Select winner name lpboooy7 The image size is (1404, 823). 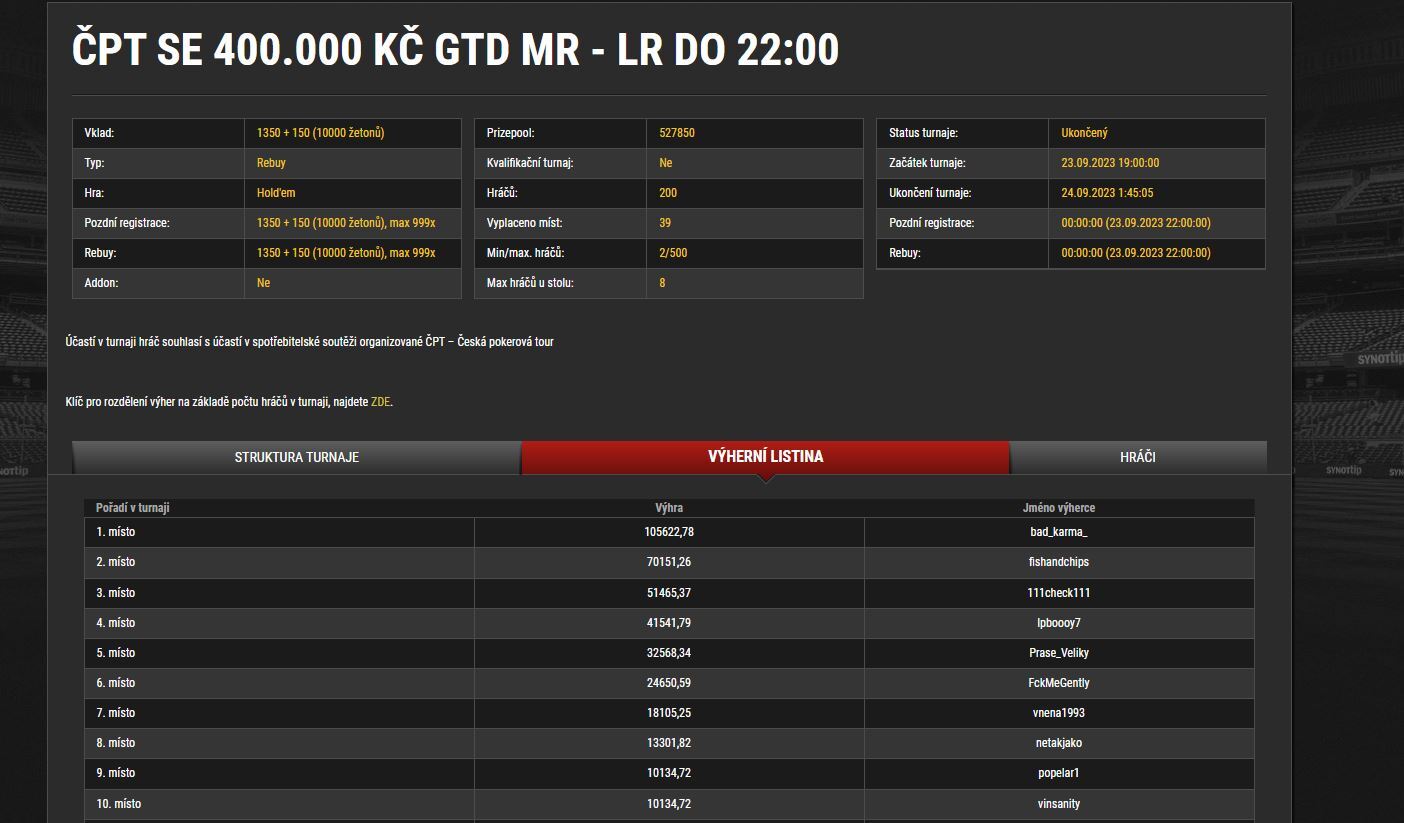1059,623
